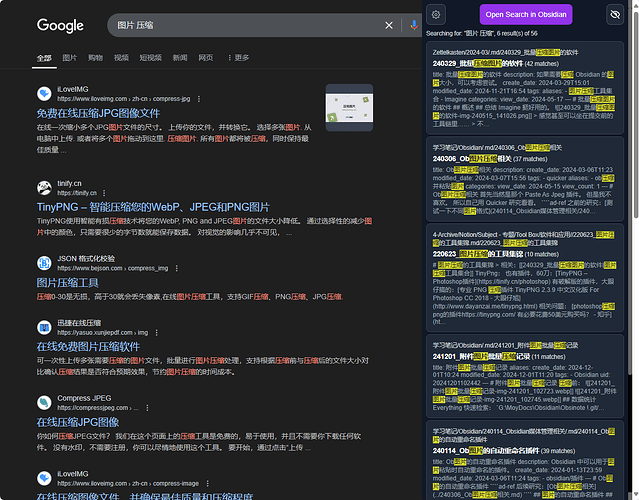Open the more options menu for the iLoveIMG compress-jpg result

point(198,99)
